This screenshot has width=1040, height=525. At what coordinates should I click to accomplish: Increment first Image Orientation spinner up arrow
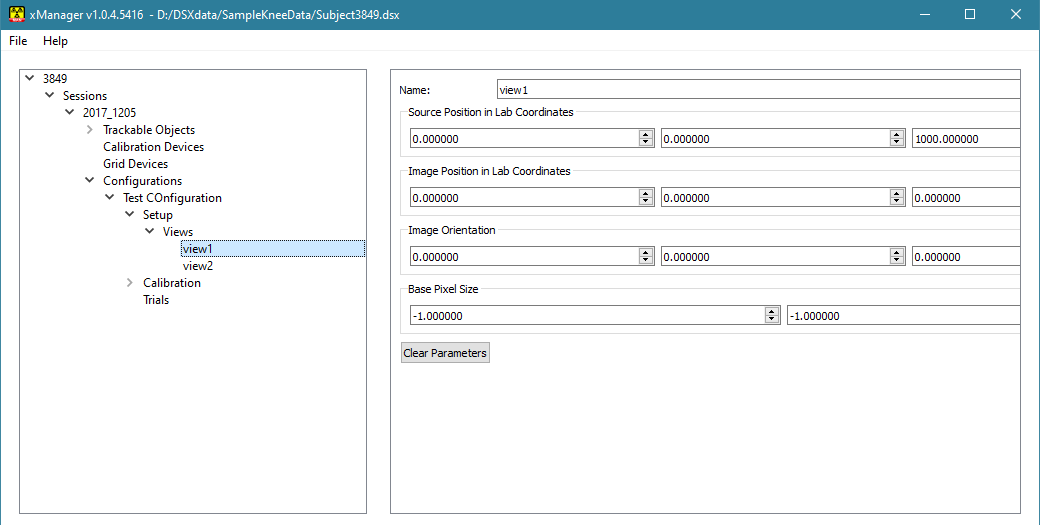[x=646, y=253]
